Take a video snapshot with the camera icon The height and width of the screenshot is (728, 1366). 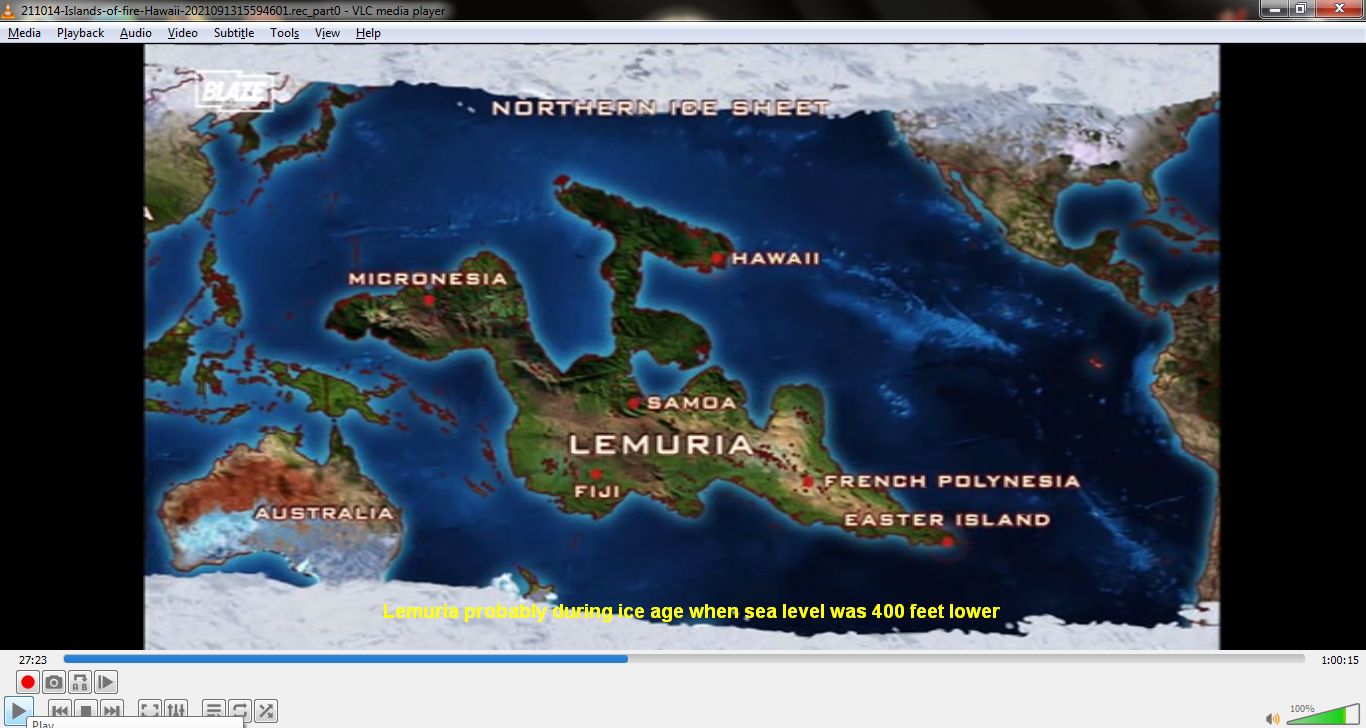click(54, 682)
